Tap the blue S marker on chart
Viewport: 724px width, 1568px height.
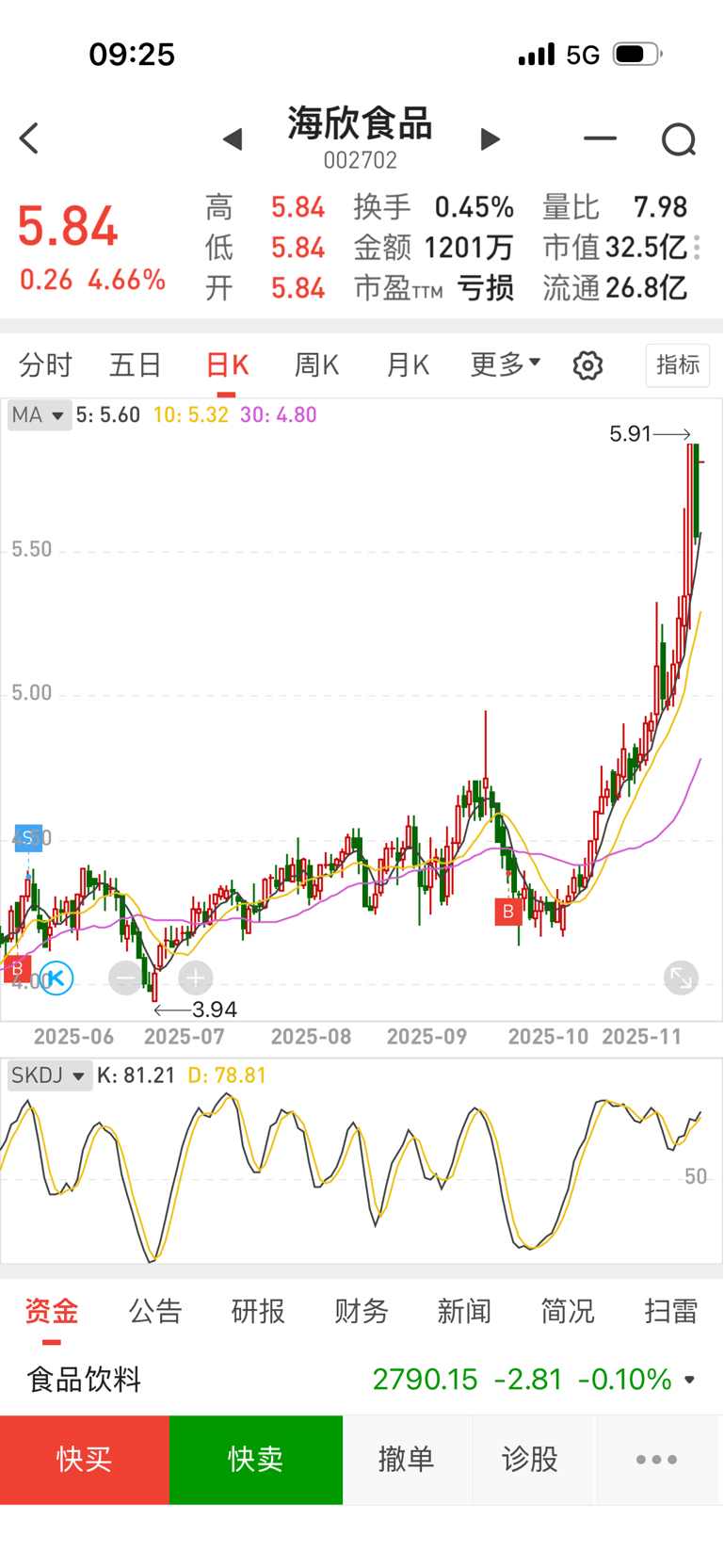click(28, 837)
